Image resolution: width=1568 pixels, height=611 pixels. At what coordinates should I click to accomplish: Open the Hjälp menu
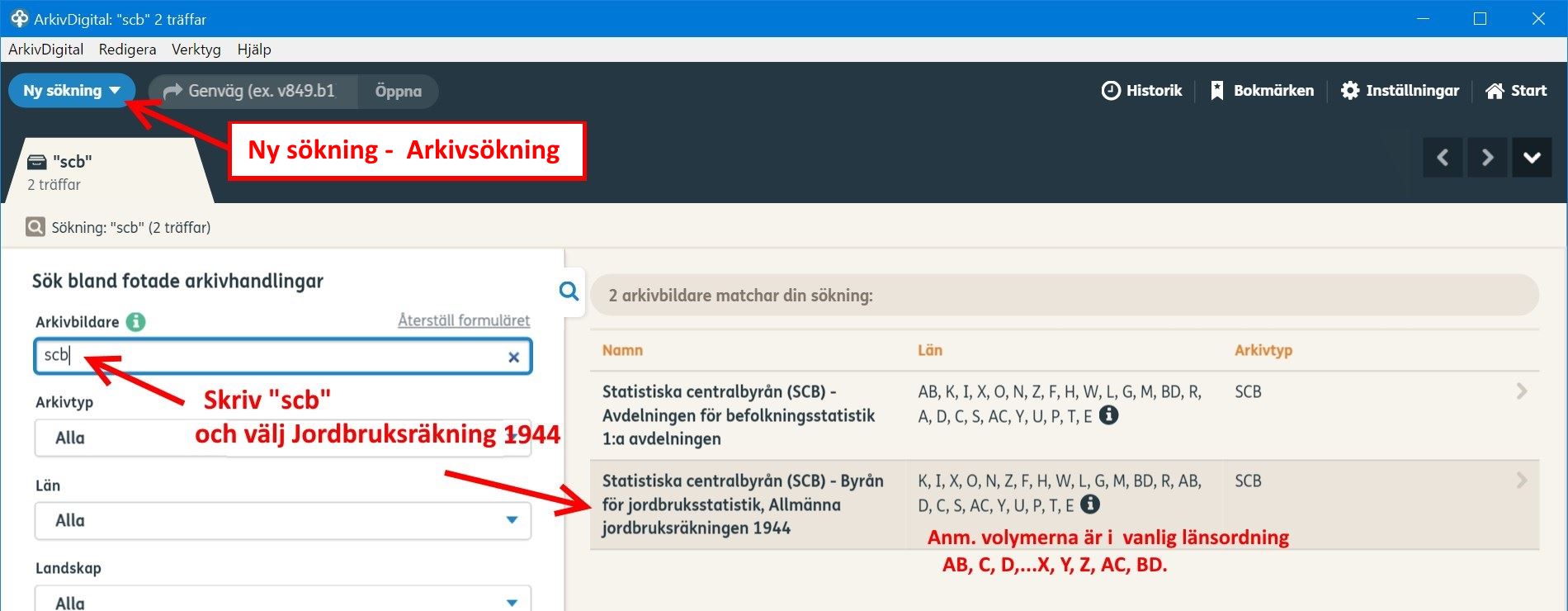tap(254, 50)
